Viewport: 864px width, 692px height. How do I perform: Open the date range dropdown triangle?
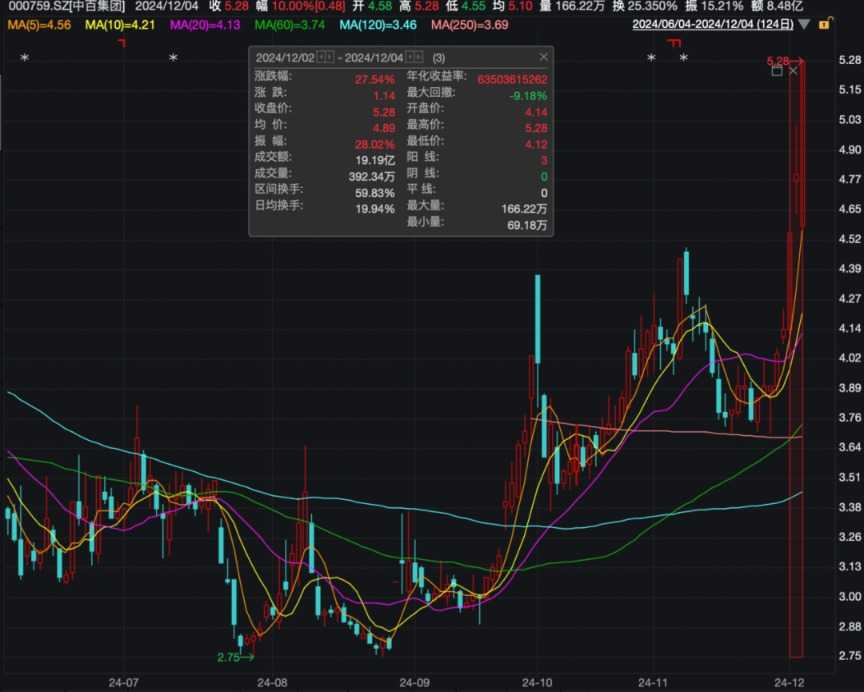click(803, 24)
